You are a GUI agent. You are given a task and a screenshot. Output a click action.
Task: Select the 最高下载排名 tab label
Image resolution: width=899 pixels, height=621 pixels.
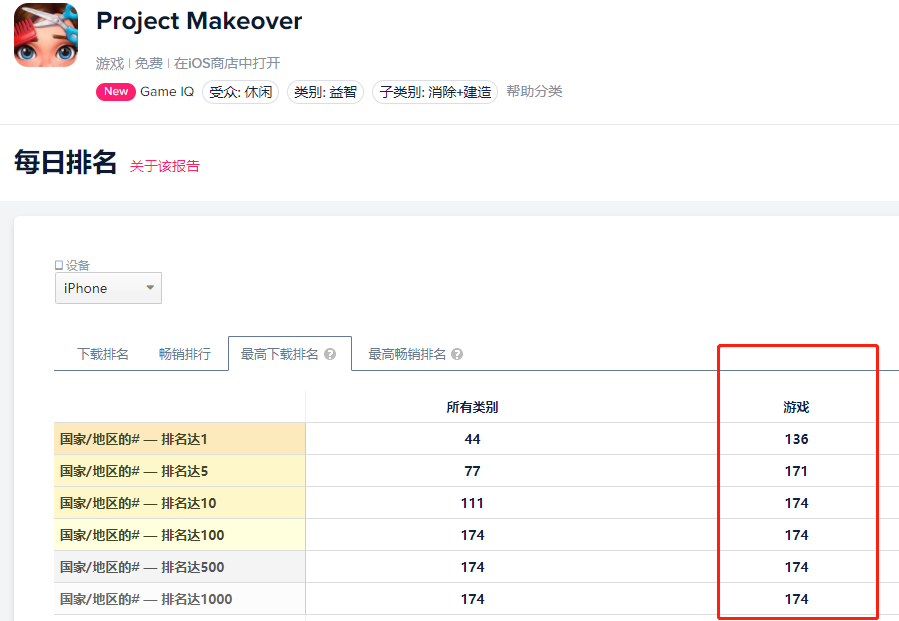[280, 354]
